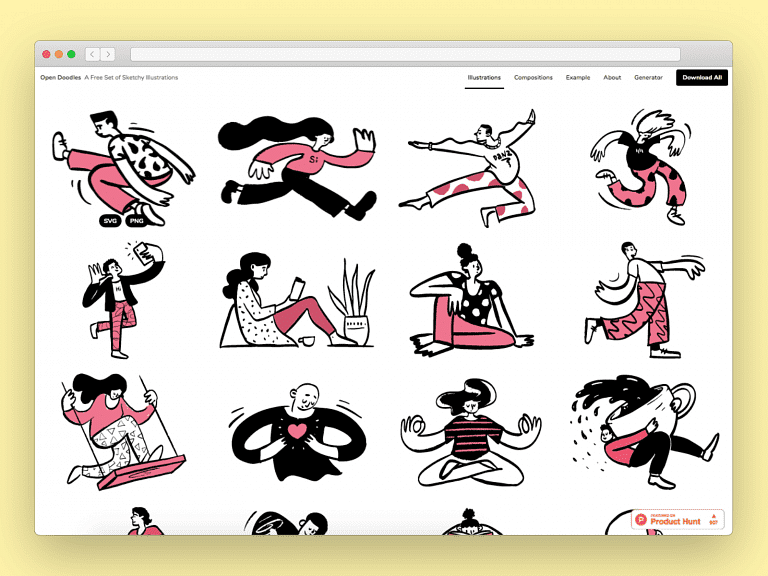Screen dimensions: 768x576
Task: Click the browser forward arrow button
Action: (x=108, y=54)
